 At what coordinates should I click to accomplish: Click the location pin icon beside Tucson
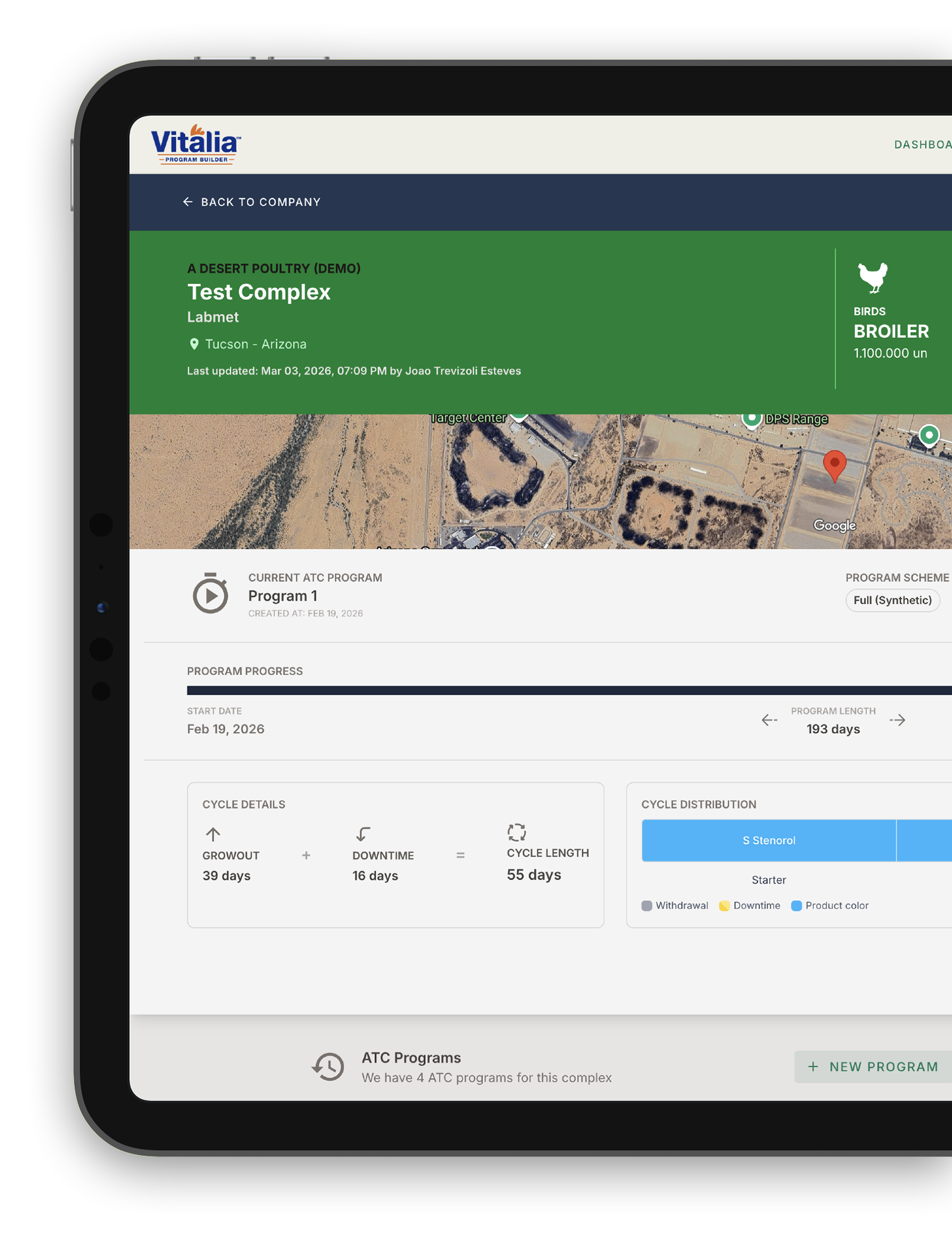pos(194,344)
